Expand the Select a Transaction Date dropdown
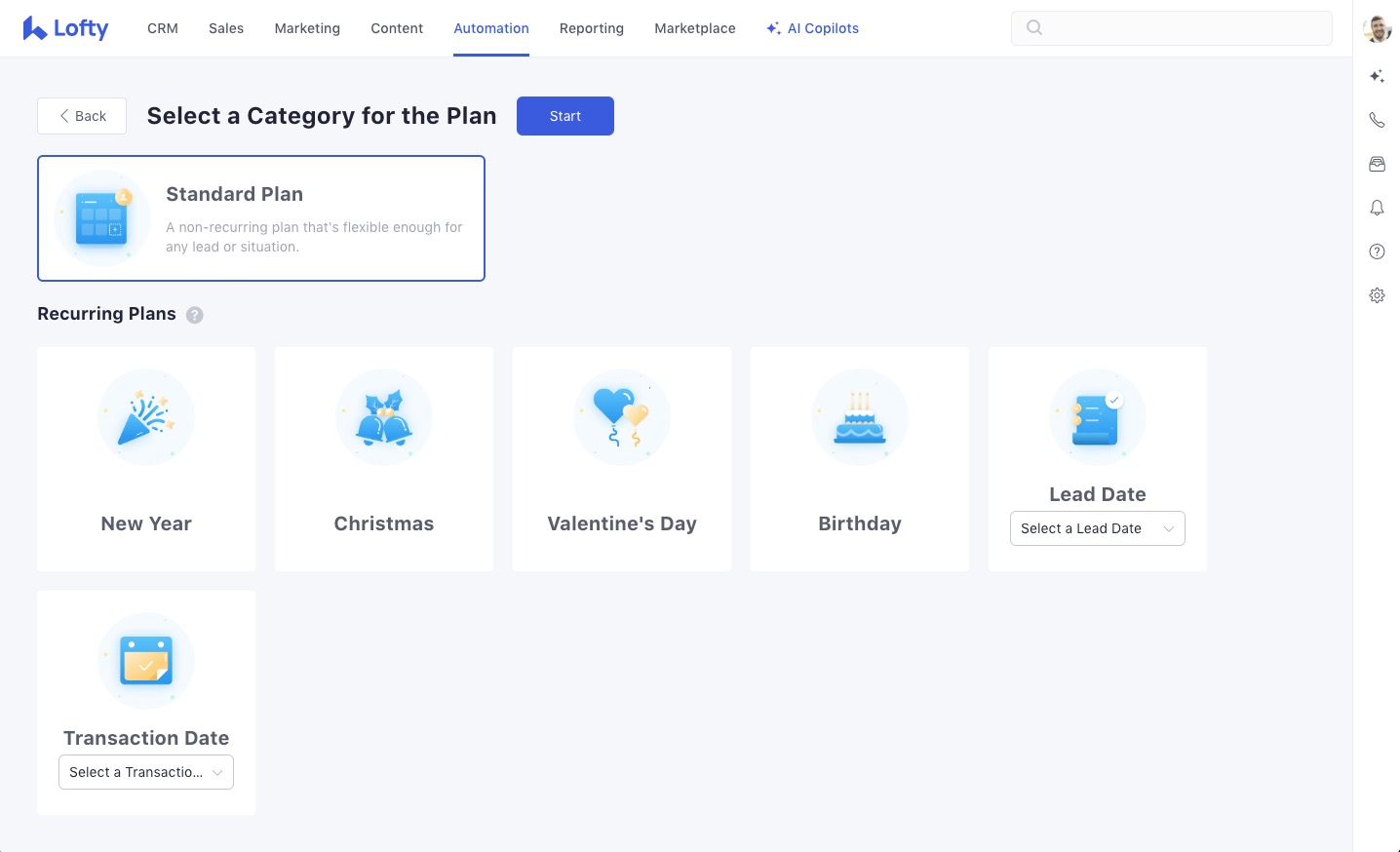 coord(146,772)
